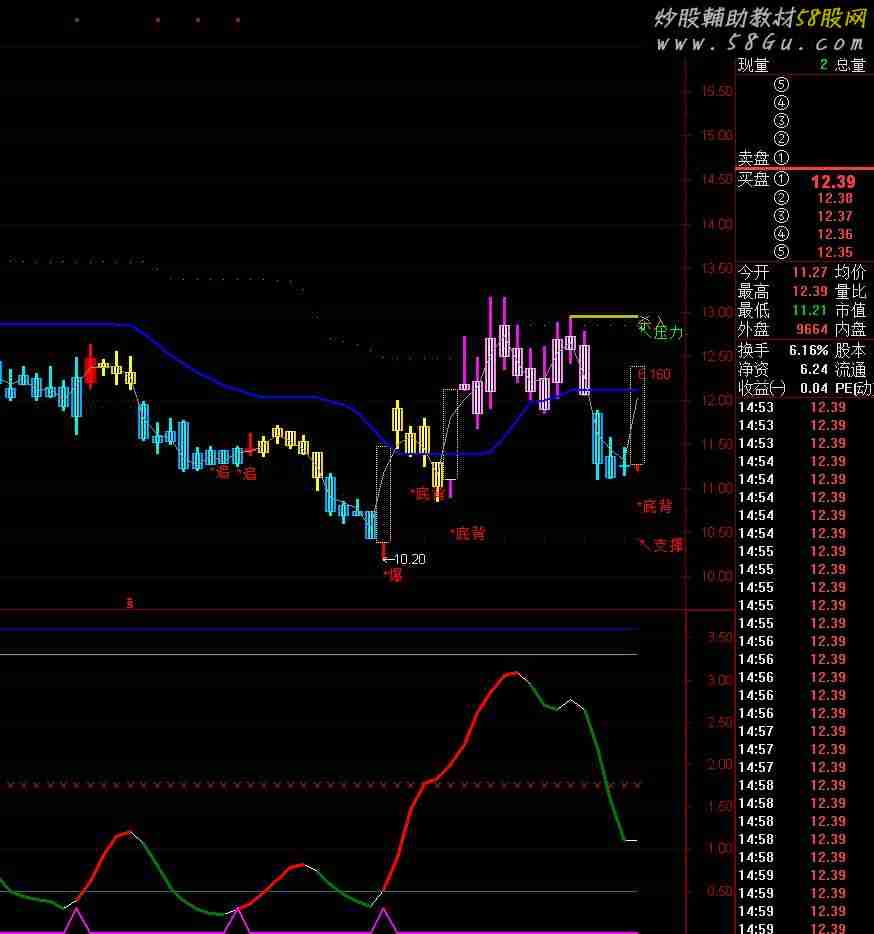This screenshot has height=934, width=874.
Task: Click the leftmost purple triangle signal spike
Action: pyautogui.click(x=76, y=921)
